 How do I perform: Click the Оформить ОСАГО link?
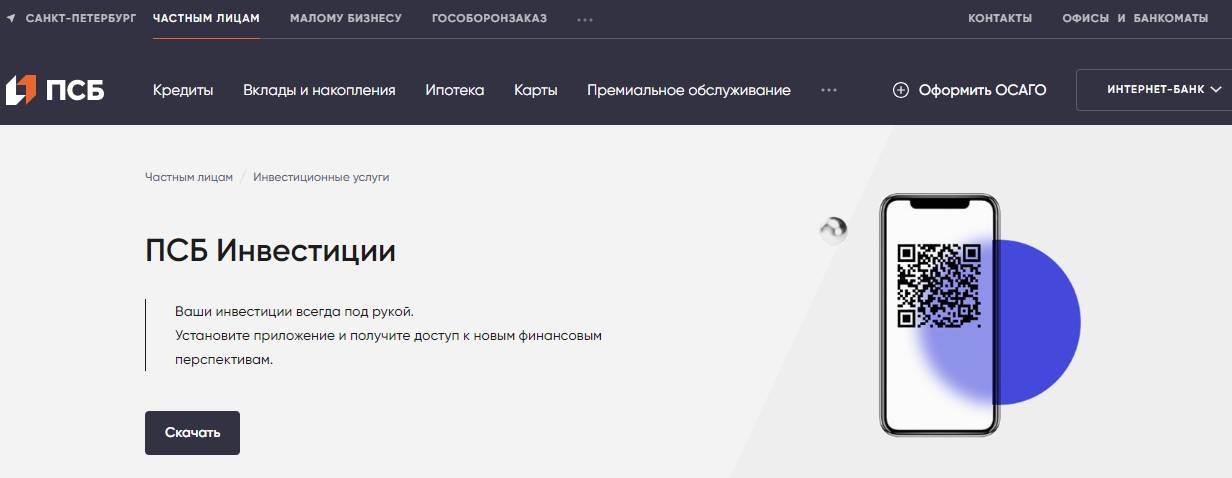(x=969, y=90)
